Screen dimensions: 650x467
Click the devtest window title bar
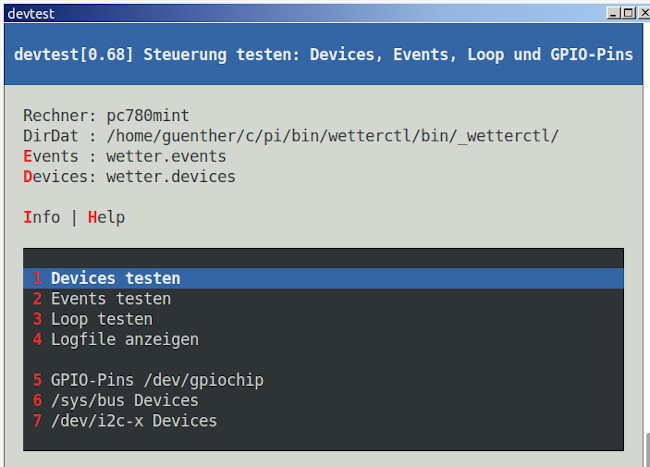(300, 12)
